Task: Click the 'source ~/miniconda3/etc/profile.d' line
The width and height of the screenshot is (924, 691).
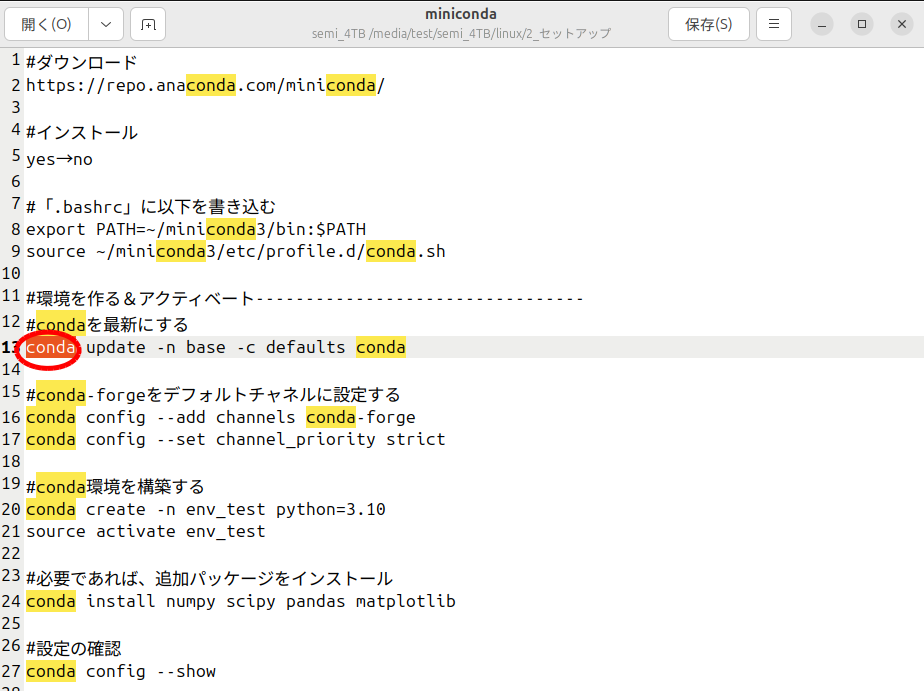Action: click(x=236, y=252)
